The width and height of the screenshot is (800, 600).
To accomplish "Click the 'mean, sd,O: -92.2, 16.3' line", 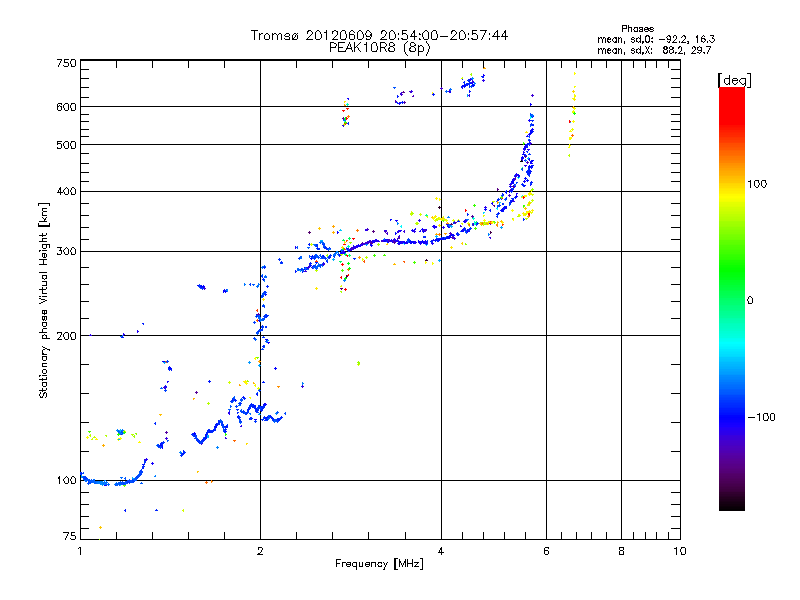I will 656,39.
